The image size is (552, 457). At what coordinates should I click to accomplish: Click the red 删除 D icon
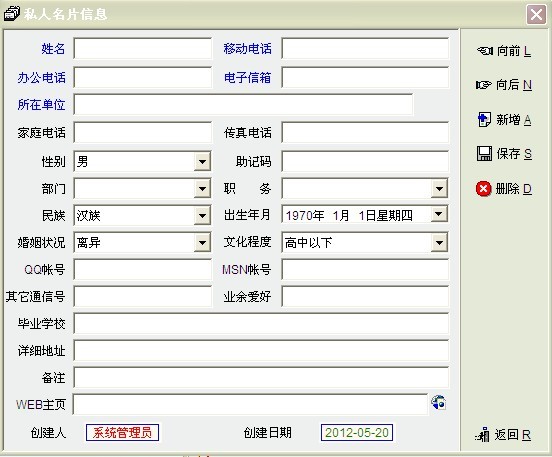click(x=483, y=188)
